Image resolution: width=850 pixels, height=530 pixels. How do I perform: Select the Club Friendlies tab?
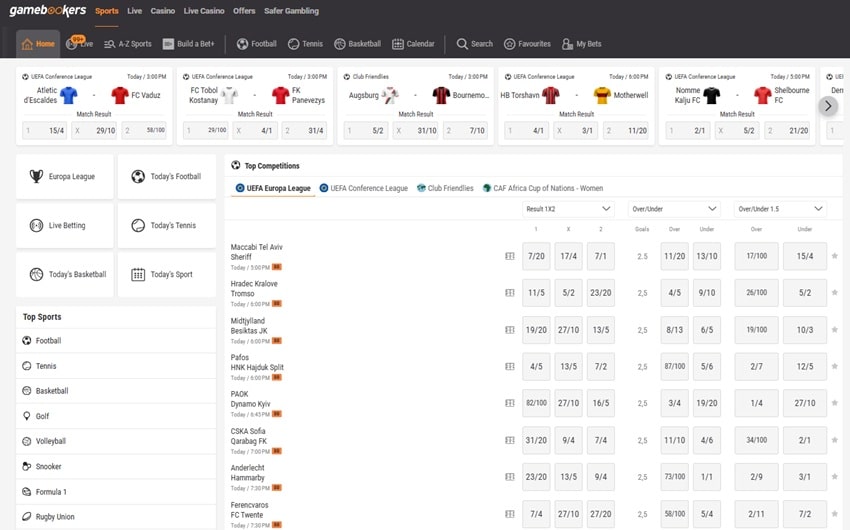tap(445, 188)
